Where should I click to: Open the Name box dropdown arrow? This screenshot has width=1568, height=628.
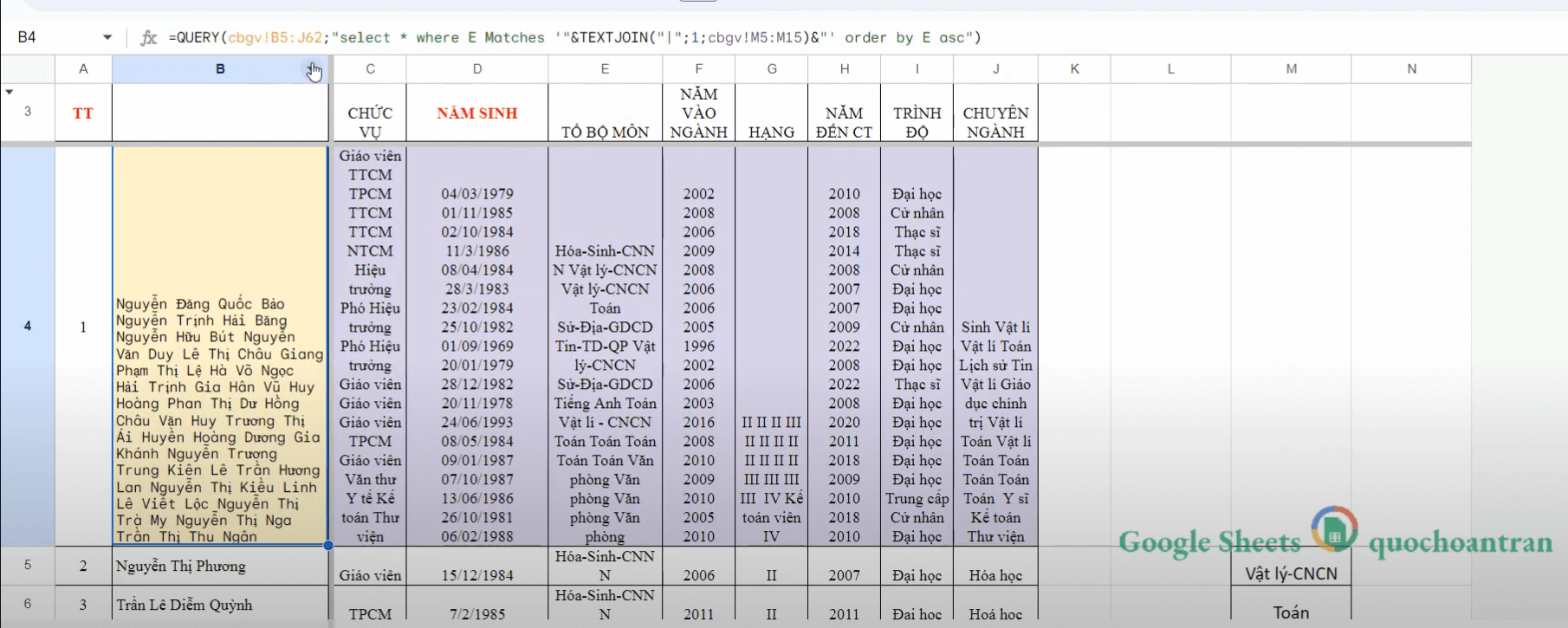click(107, 37)
